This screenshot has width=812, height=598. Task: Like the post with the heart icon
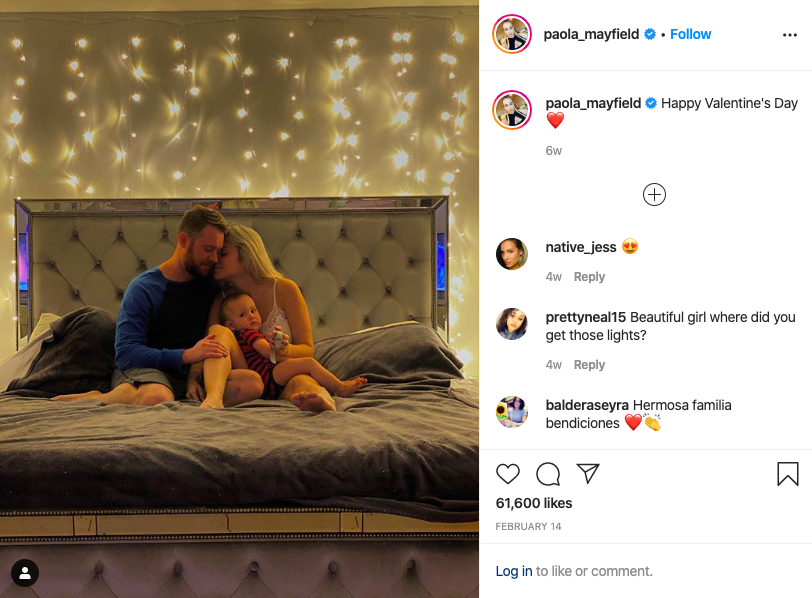click(508, 474)
